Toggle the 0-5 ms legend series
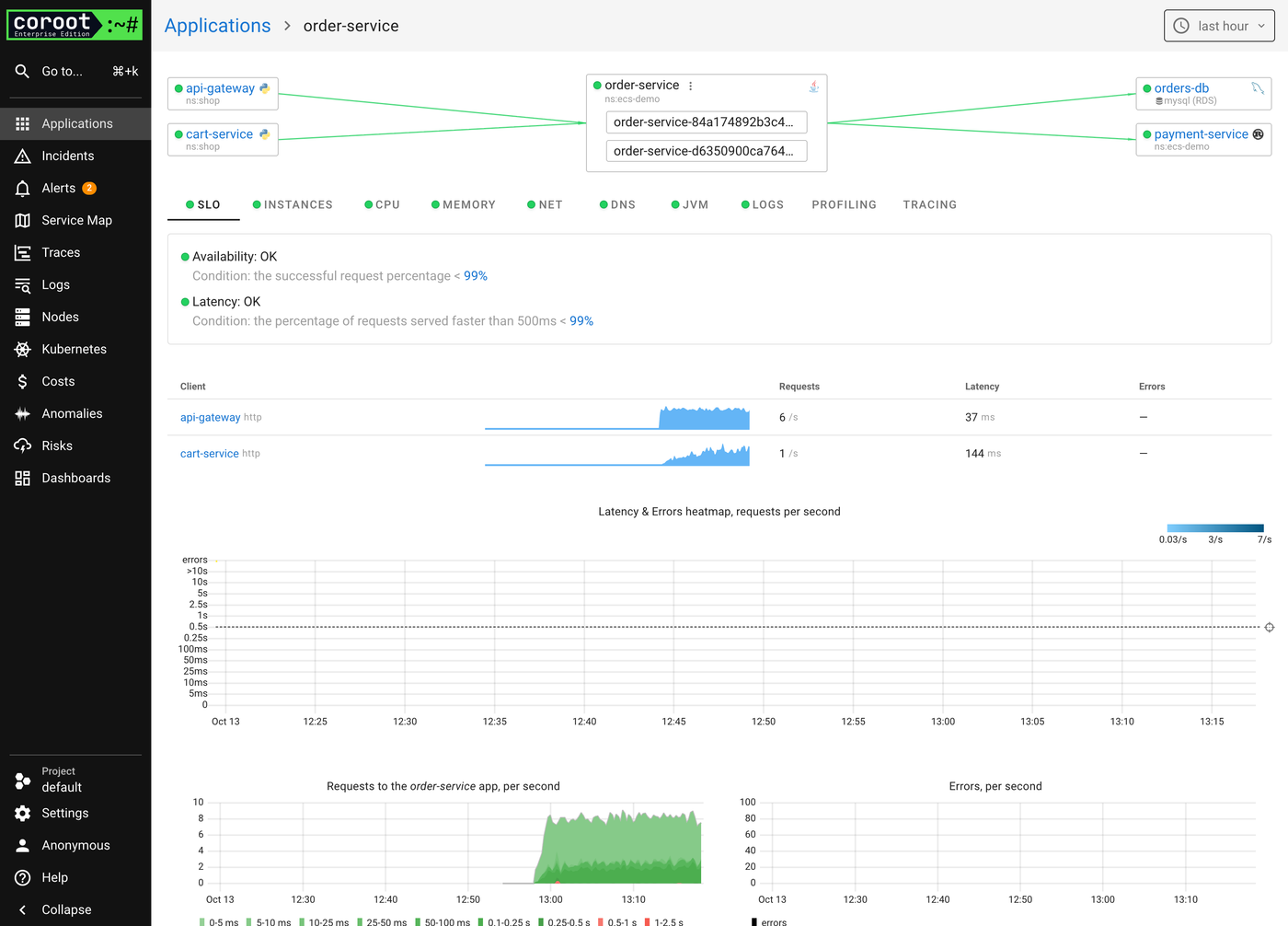This screenshot has height=926, width=1288. pyautogui.click(x=219, y=921)
